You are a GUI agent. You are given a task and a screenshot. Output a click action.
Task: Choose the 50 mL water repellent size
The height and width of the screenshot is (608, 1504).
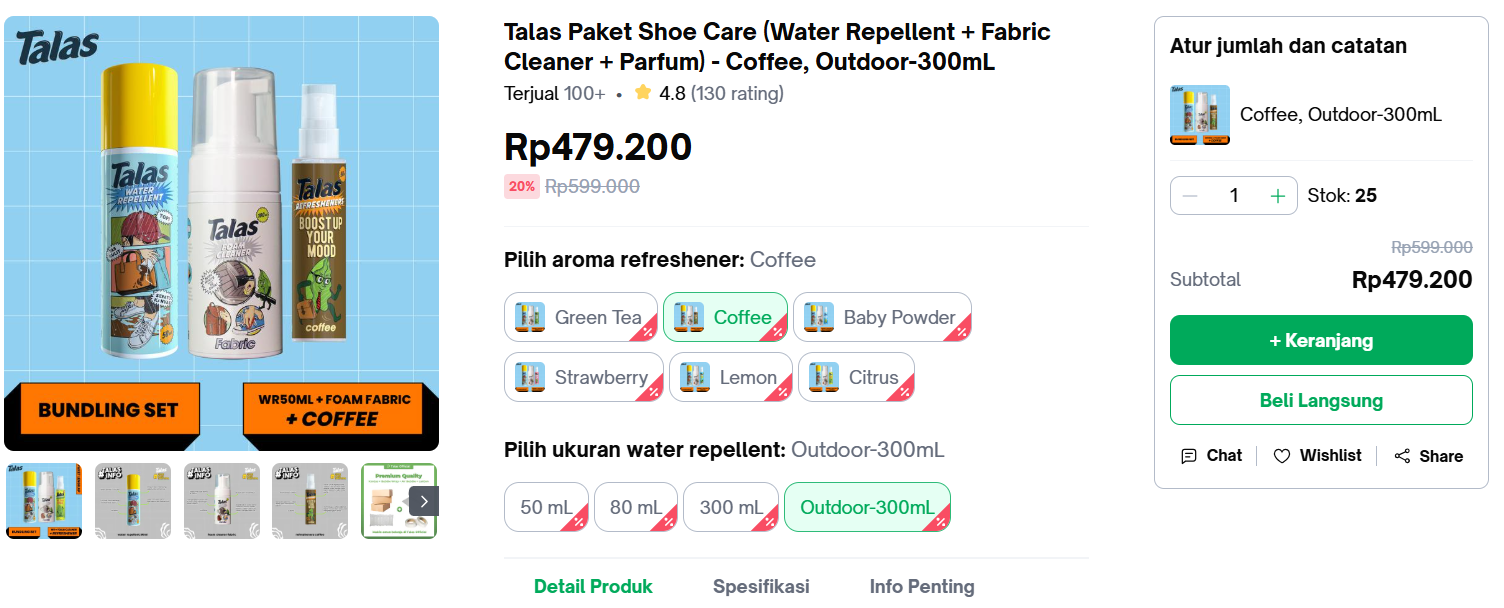pyautogui.click(x=546, y=507)
